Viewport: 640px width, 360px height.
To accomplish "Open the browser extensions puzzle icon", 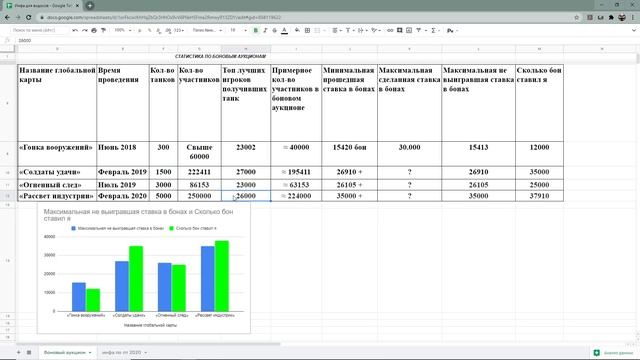I will [611, 17].
